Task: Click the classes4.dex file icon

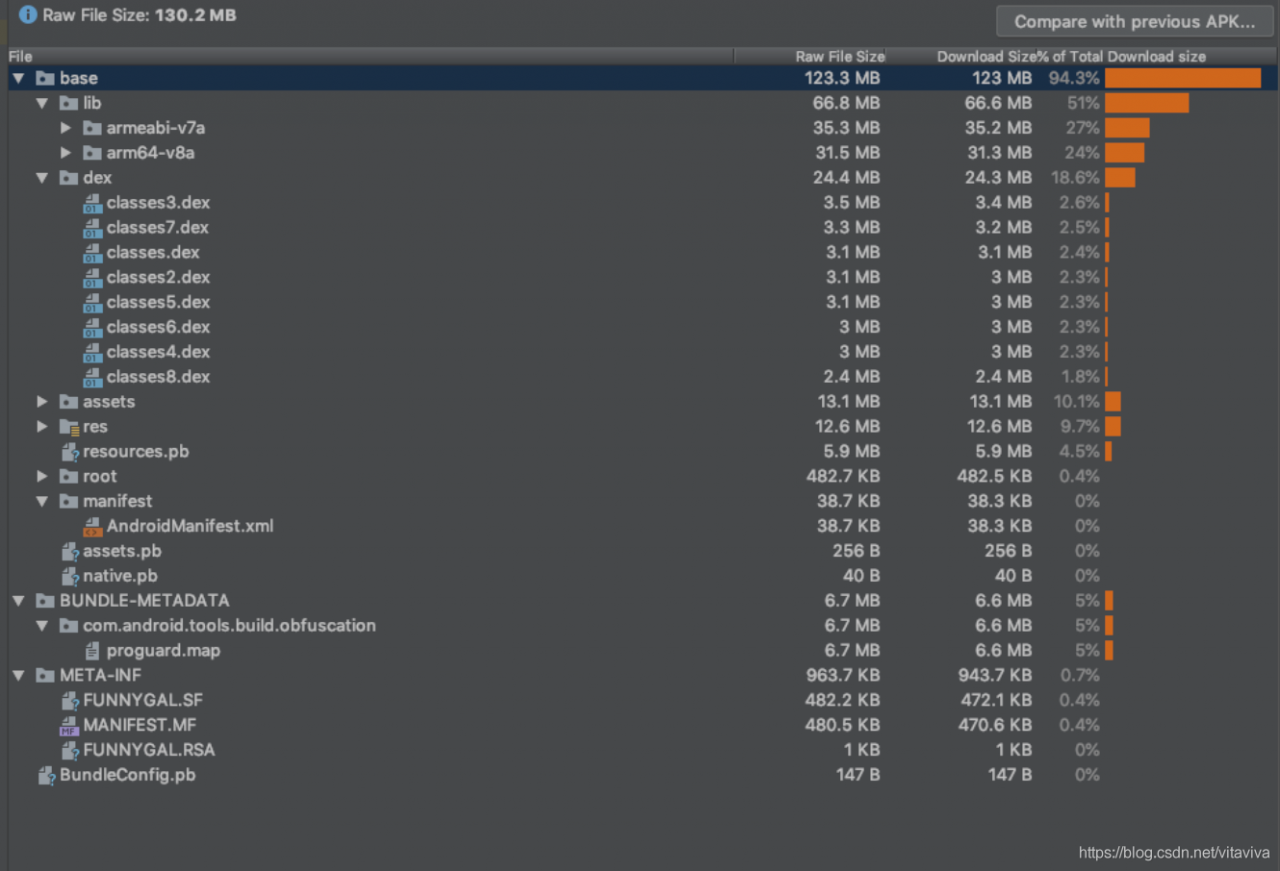Action: pyautogui.click(x=92, y=352)
